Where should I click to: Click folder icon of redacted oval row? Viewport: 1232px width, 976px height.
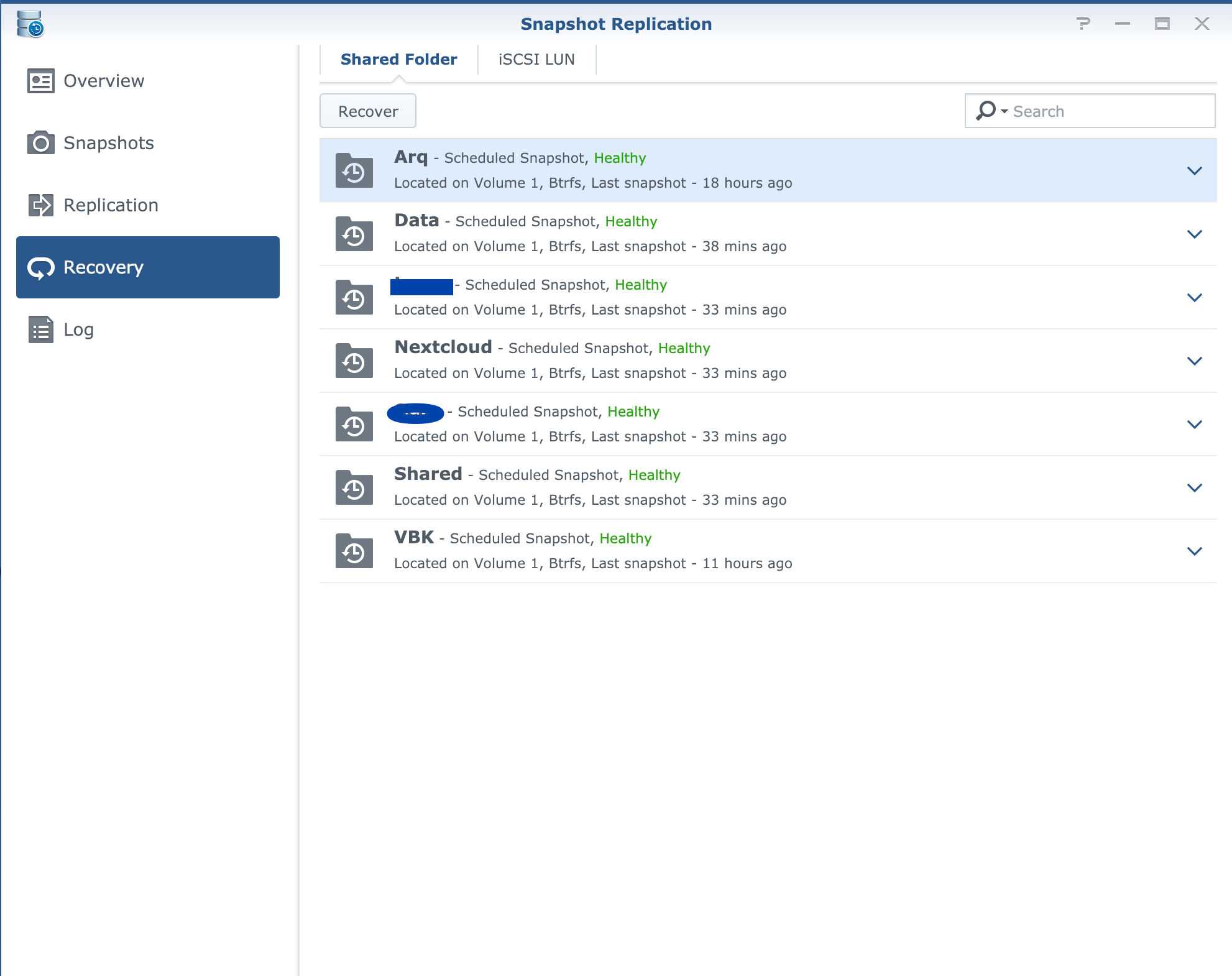(x=354, y=424)
